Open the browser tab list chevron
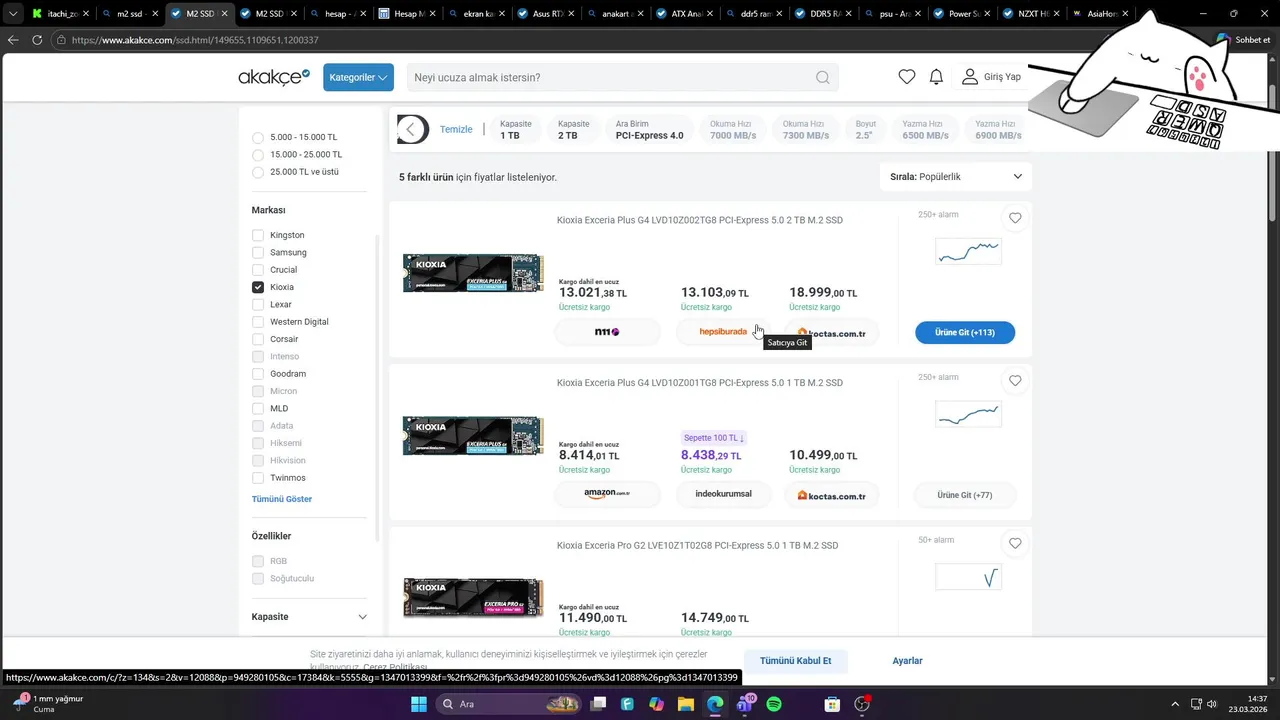 [x=13, y=14]
